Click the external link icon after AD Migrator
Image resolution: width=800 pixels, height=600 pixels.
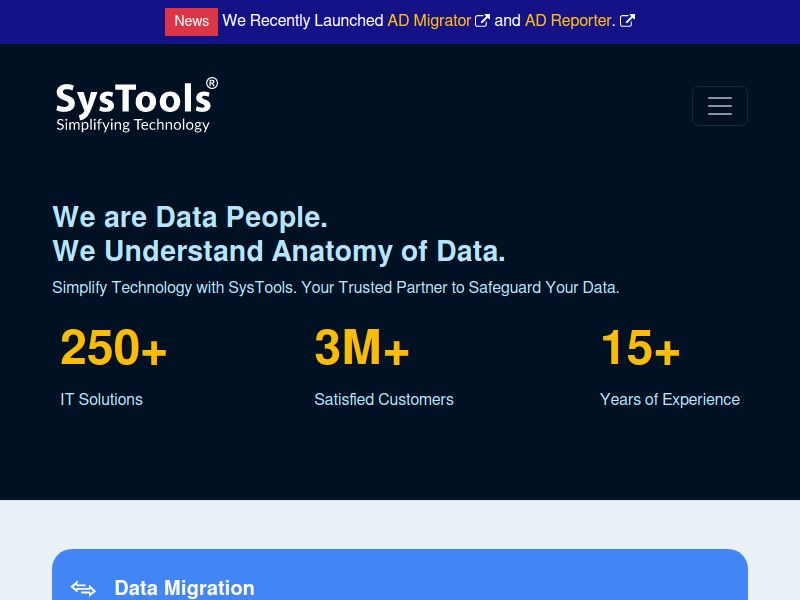[x=482, y=21]
